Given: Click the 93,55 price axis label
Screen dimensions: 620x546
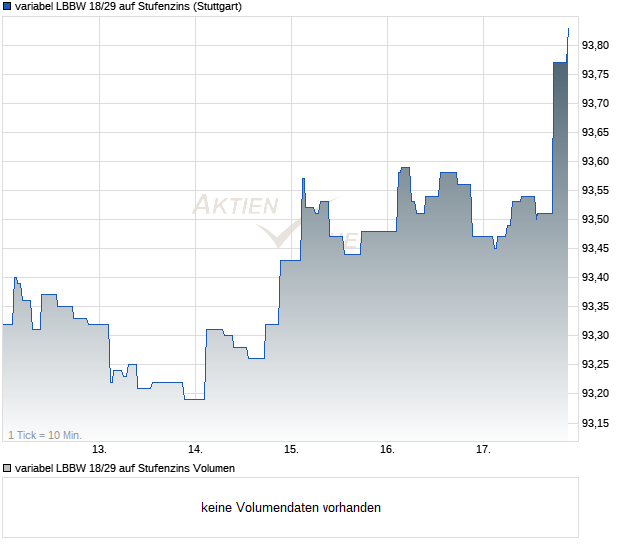Looking at the screenshot, I should tap(595, 190).
